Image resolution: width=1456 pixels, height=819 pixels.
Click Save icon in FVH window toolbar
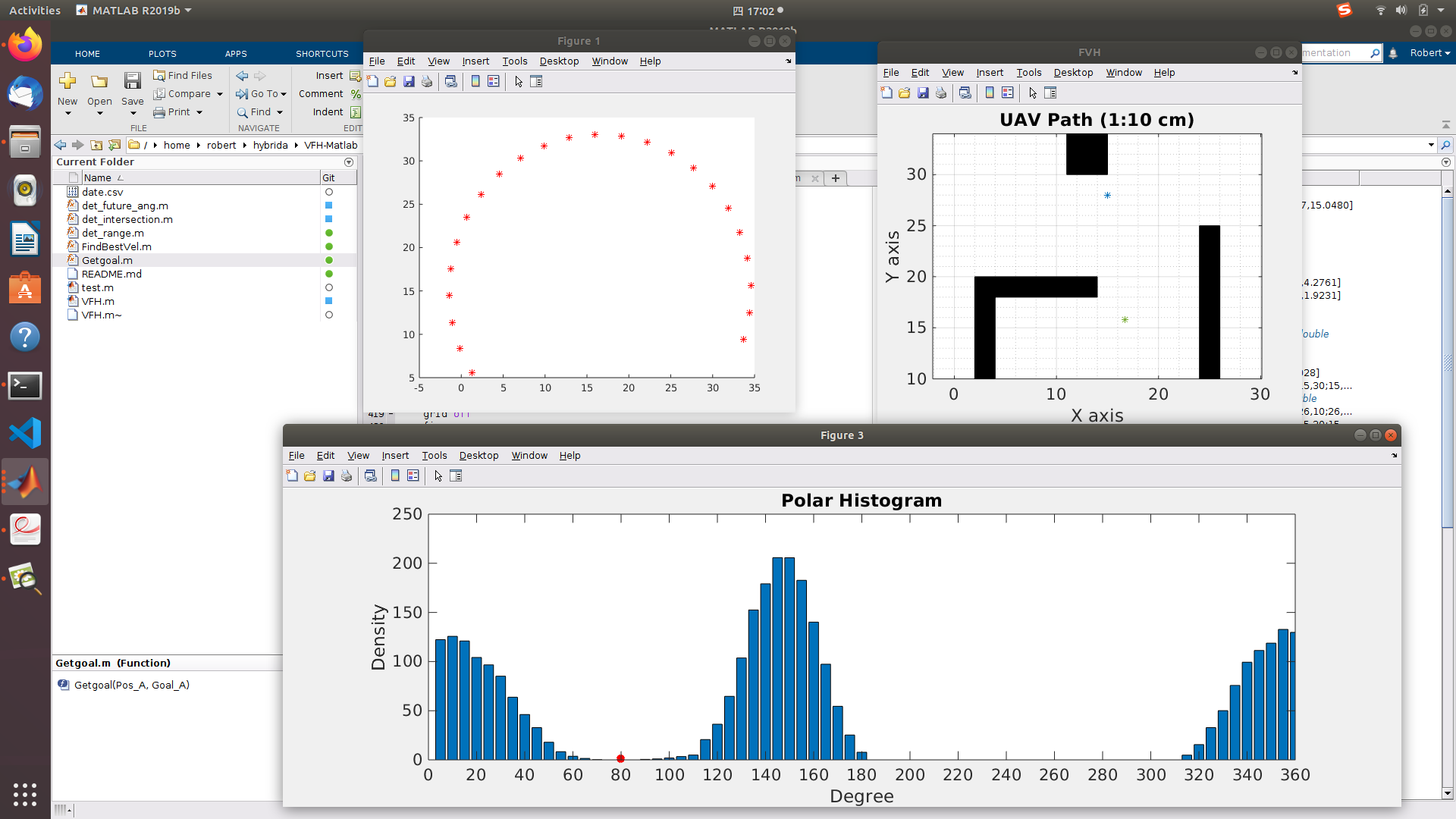coord(923,93)
